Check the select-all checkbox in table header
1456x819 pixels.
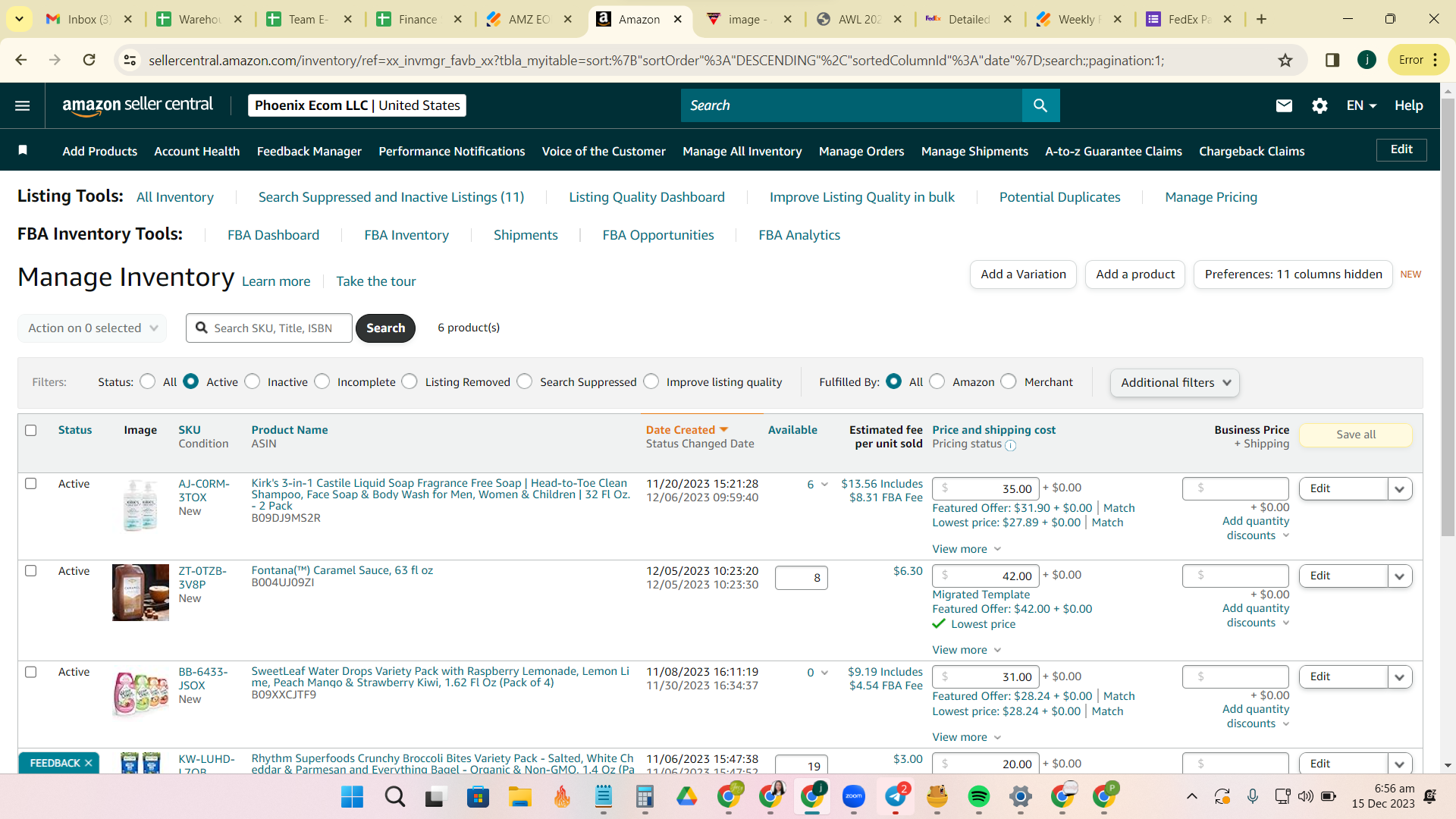pos(31,430)
